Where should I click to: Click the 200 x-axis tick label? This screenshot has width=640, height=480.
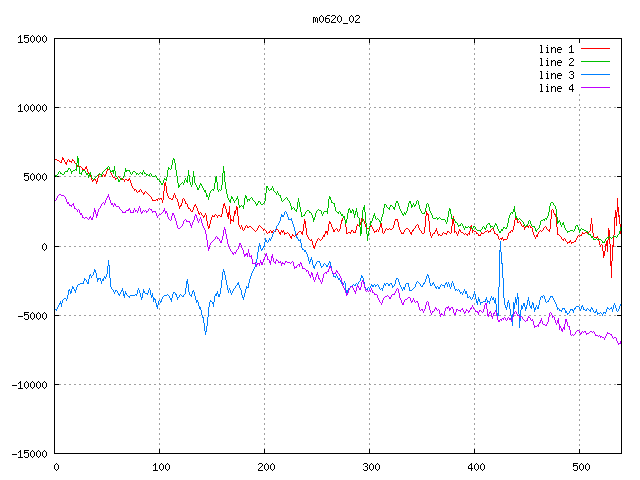(x=265, y=467)
